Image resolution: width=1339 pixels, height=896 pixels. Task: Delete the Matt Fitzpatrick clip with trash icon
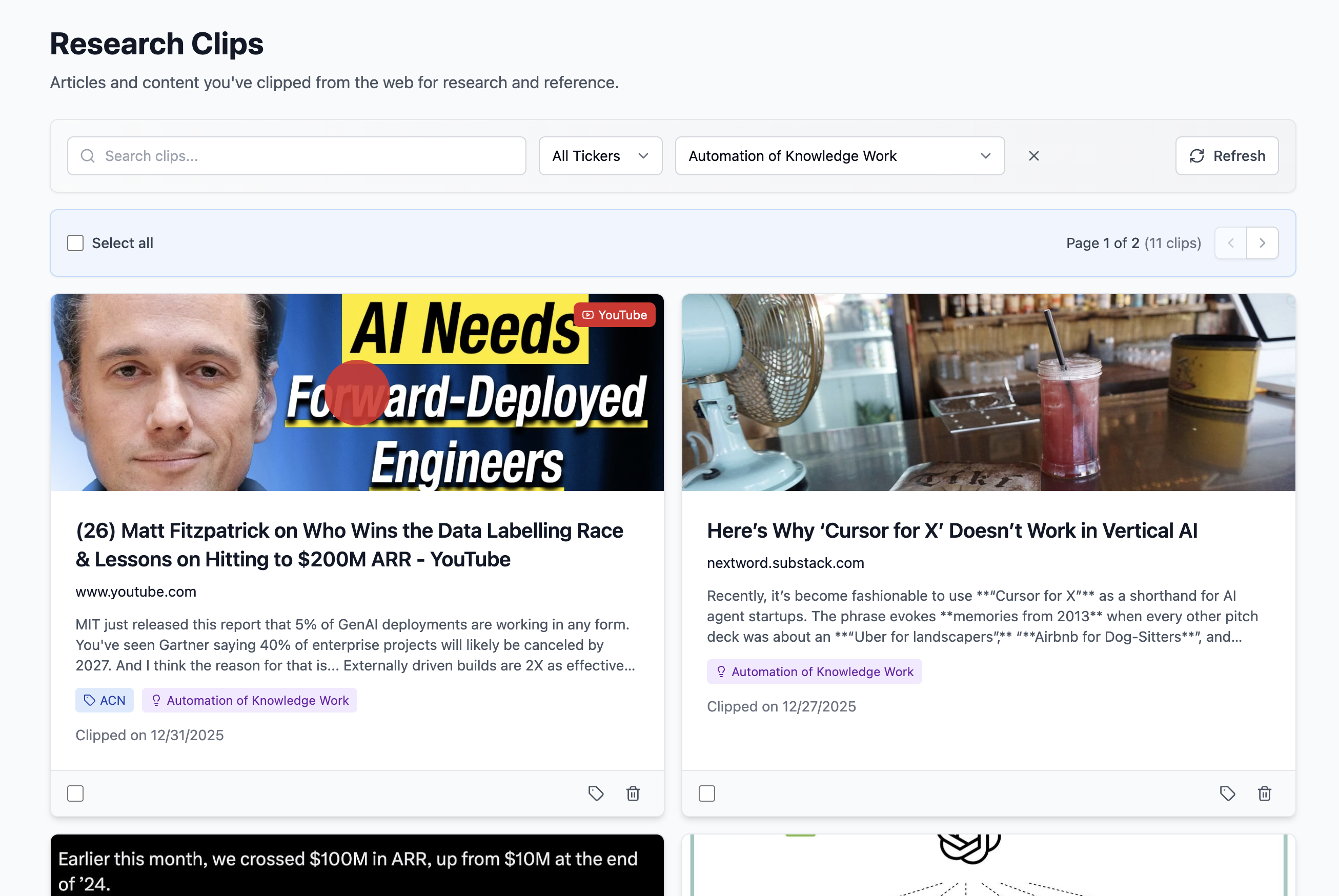point(633,793)
